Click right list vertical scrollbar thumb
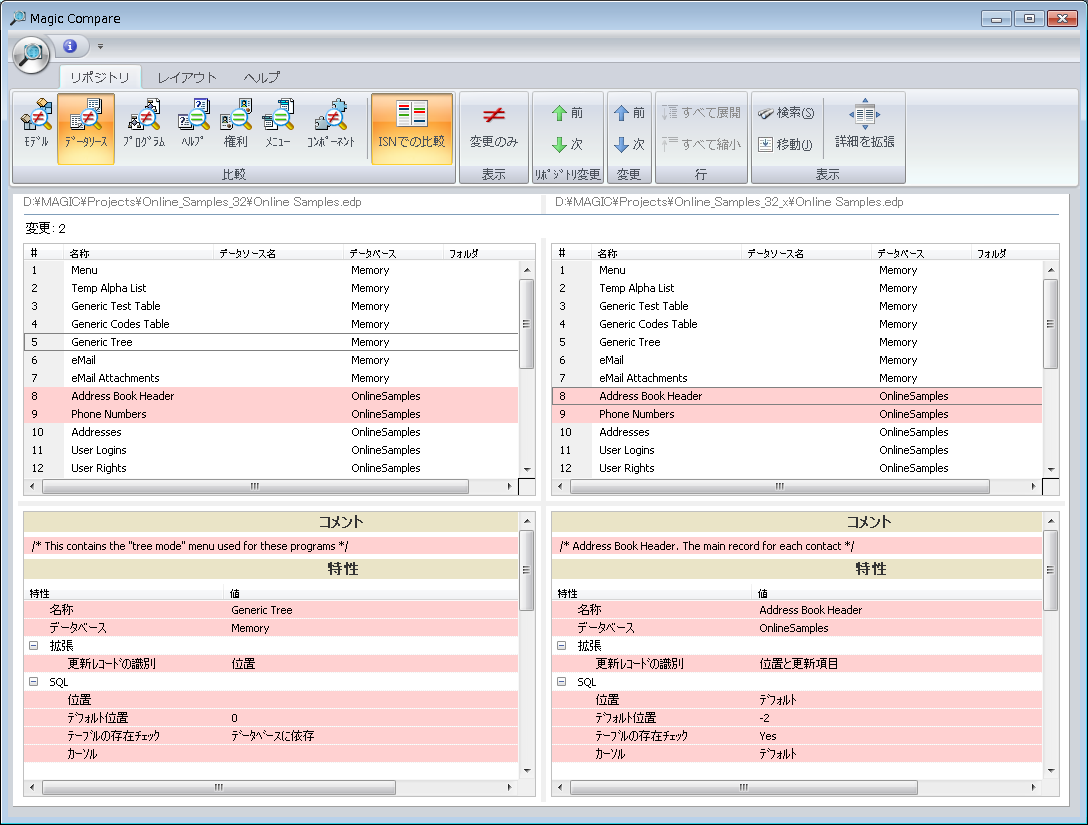 click(x=1051, y=323)
